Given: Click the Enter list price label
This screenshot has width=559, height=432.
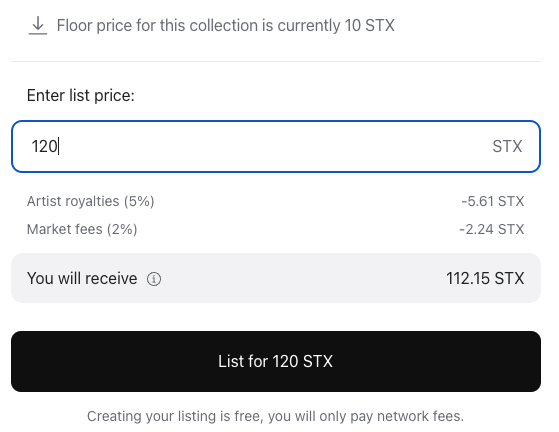Looking at the screenshot, I should click(x=81, y=96).
